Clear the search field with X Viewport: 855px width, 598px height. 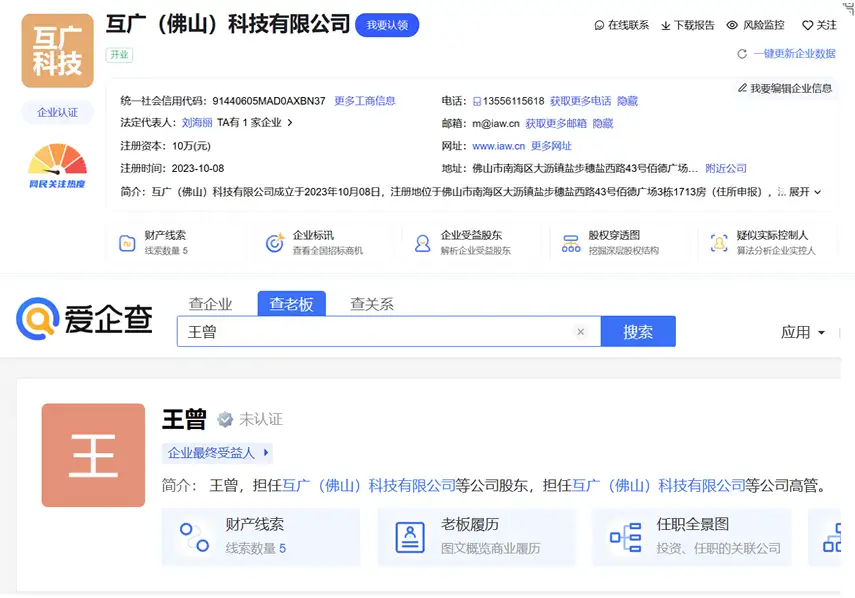pyautogui.click(x=581, y=331)
